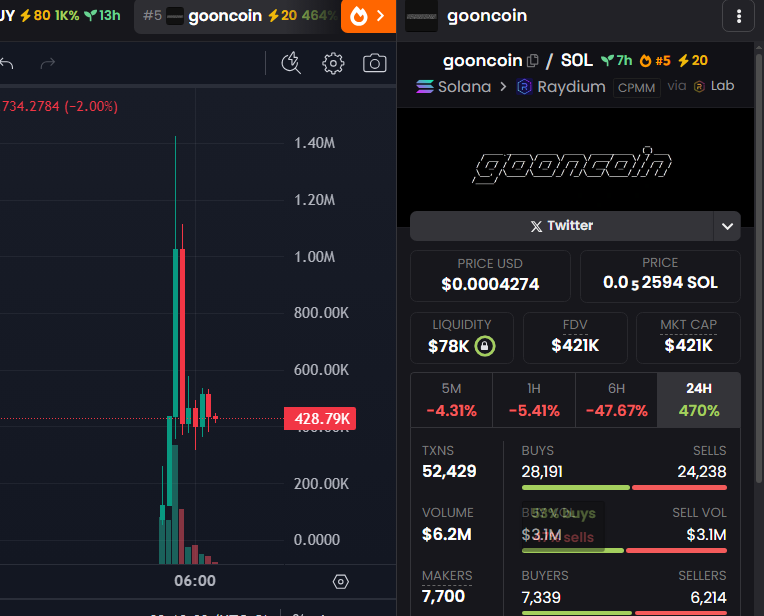Screen dimensions: 764x616
Task: Select the 5M timeframe tab
Action: point(451,400)
